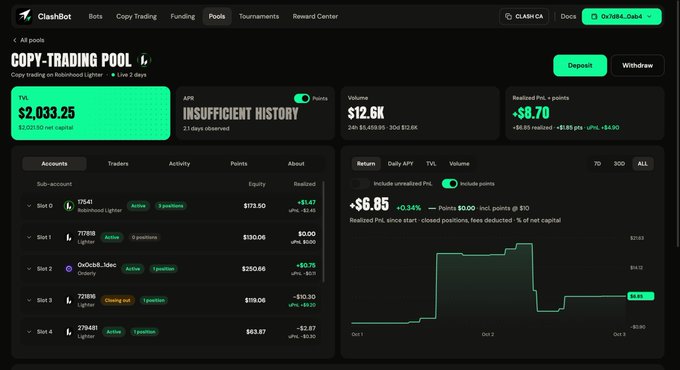The width and height of the screenshot is (680, 370).
Task: Enable Include unrealized PnL toggle
Action: pyautogui.click(x=360, y=183)
